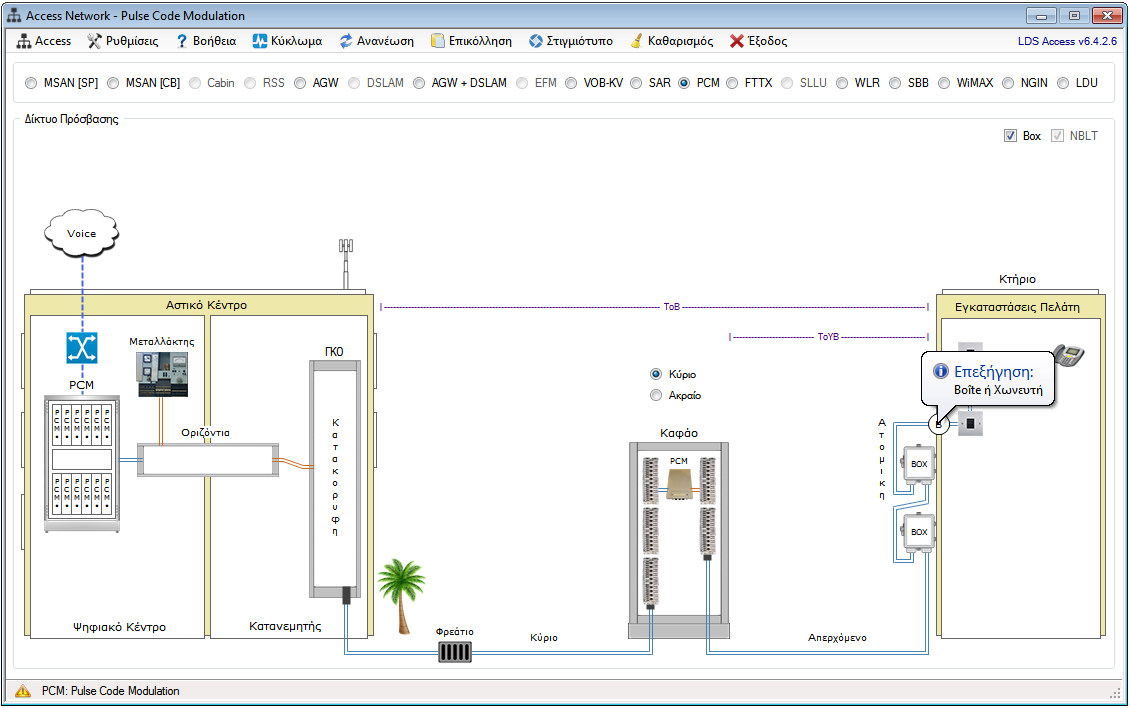The width and height of the screenshot is (1130, 708).
Task: Click the Οριζόντια horizontal distributor block
Action: (206, 461)
